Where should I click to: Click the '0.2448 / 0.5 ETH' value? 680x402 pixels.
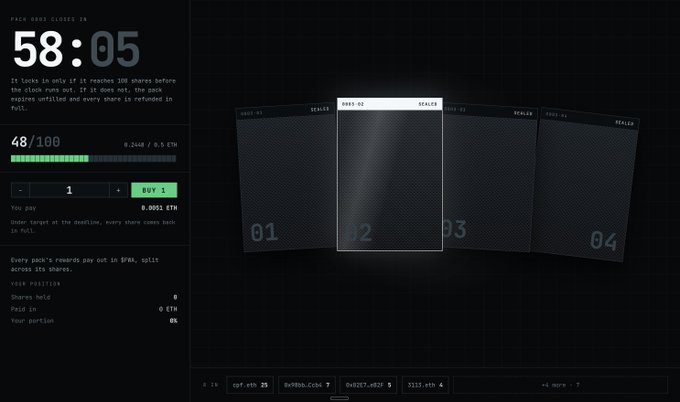tap(150, 145)
